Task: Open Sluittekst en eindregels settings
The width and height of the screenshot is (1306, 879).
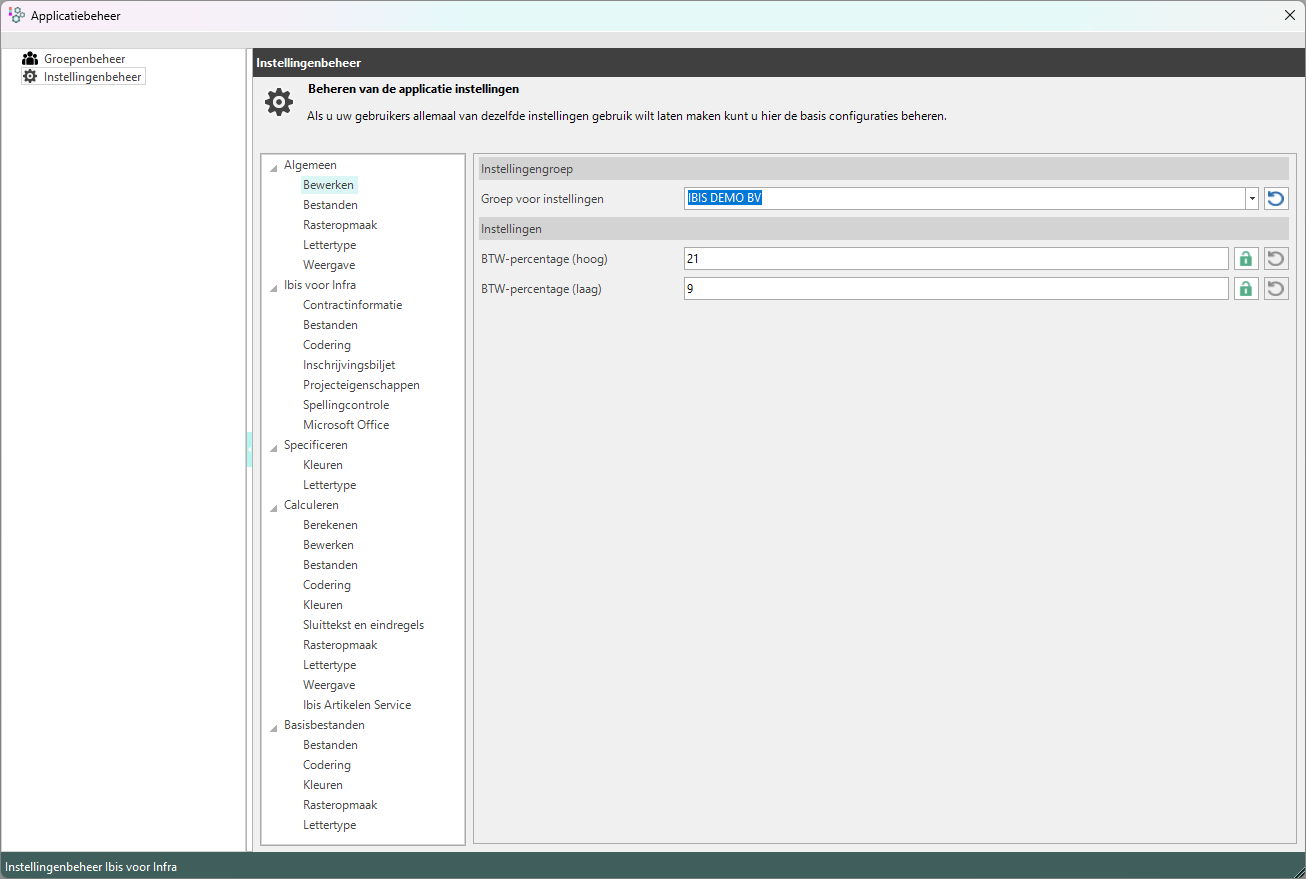Action: (363, 625)
